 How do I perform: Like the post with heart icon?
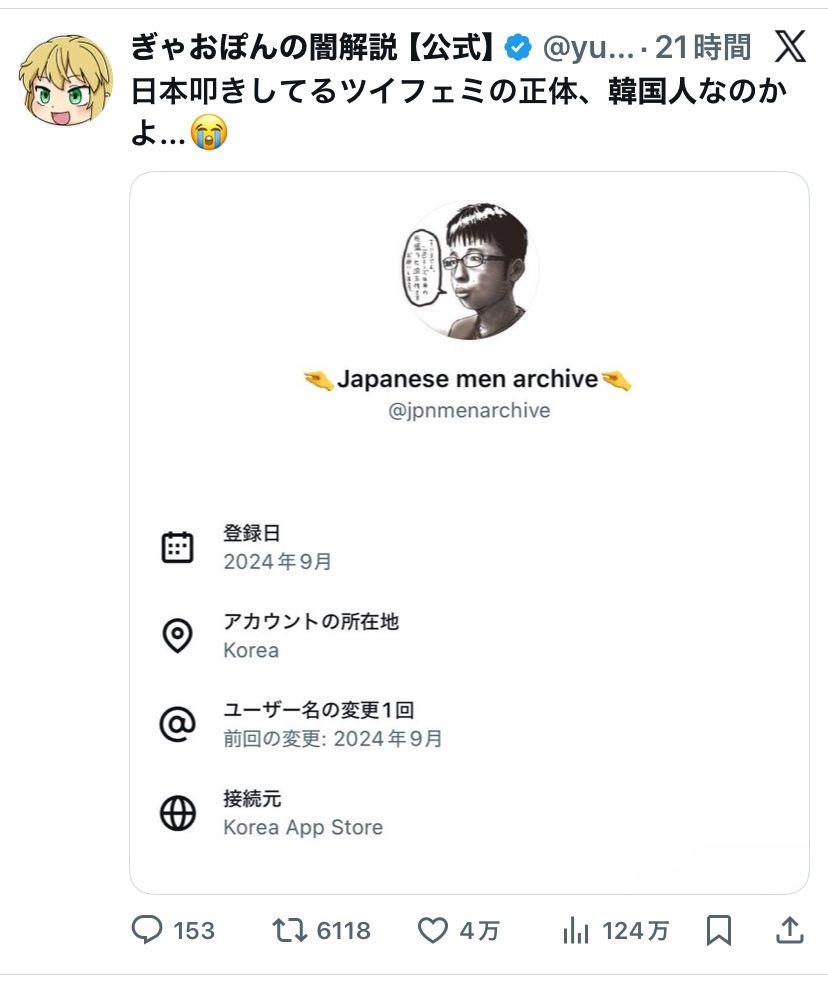432,930
